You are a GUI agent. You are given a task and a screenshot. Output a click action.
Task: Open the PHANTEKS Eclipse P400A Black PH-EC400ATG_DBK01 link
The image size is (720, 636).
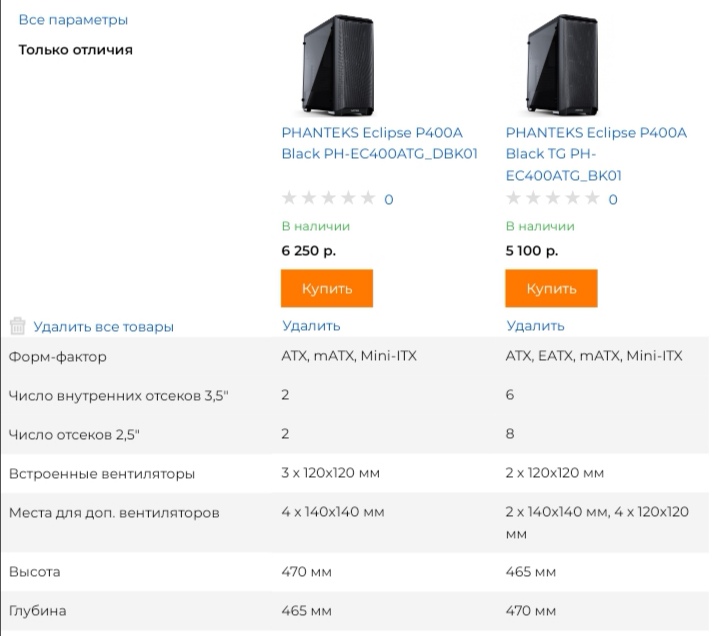(379, 143)
